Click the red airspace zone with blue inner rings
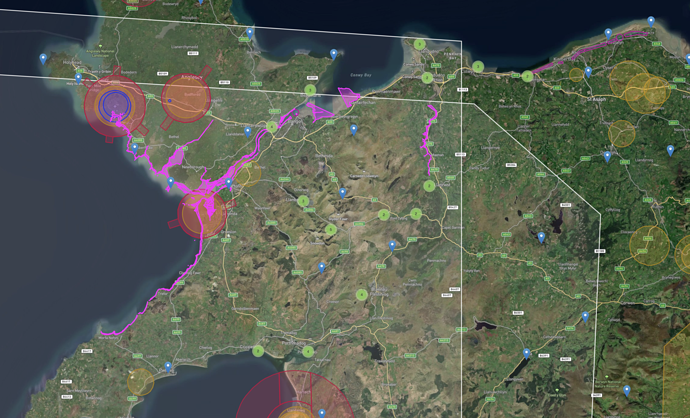 click(115, 106)
